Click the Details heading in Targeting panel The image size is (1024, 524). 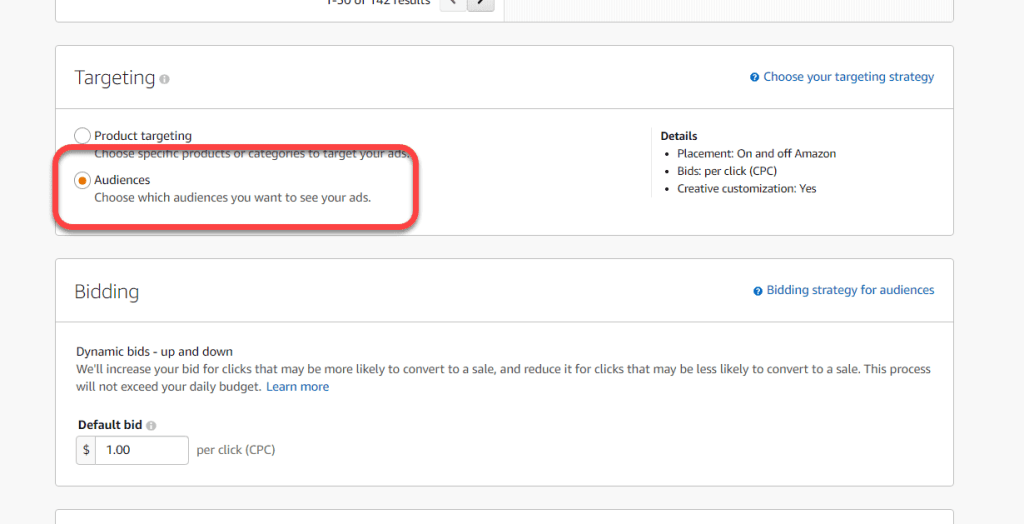679,136
